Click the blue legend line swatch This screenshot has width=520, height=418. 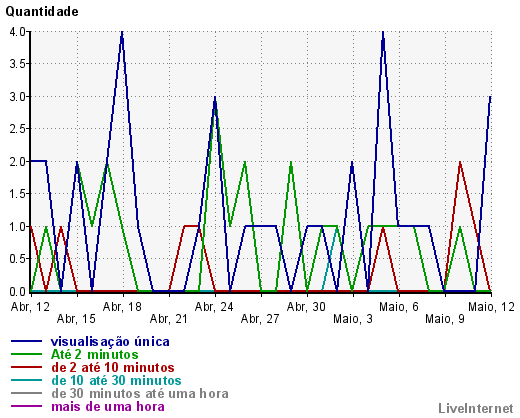click(26, 341)
